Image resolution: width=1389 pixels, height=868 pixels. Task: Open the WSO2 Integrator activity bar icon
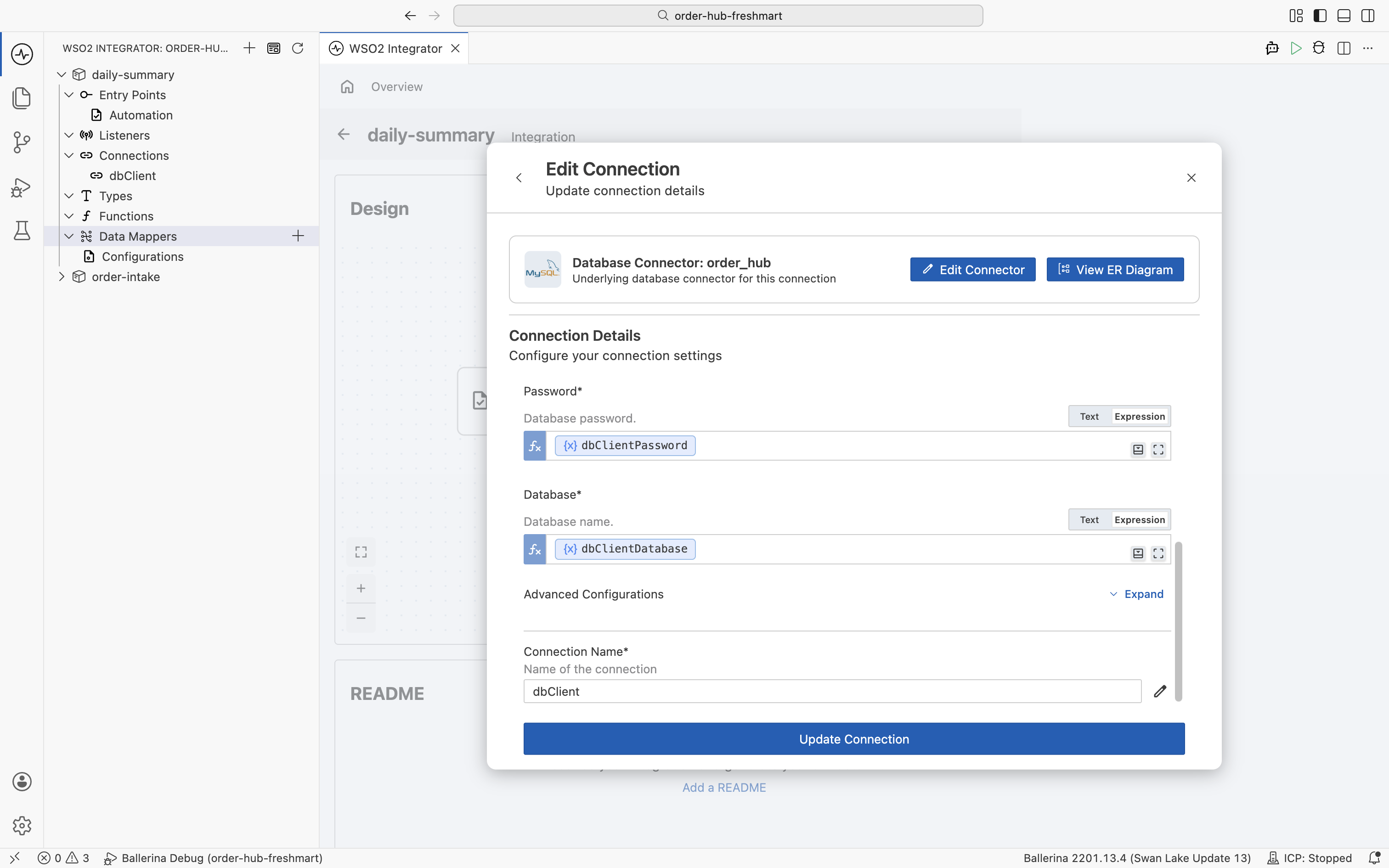(x=22, y=55)
